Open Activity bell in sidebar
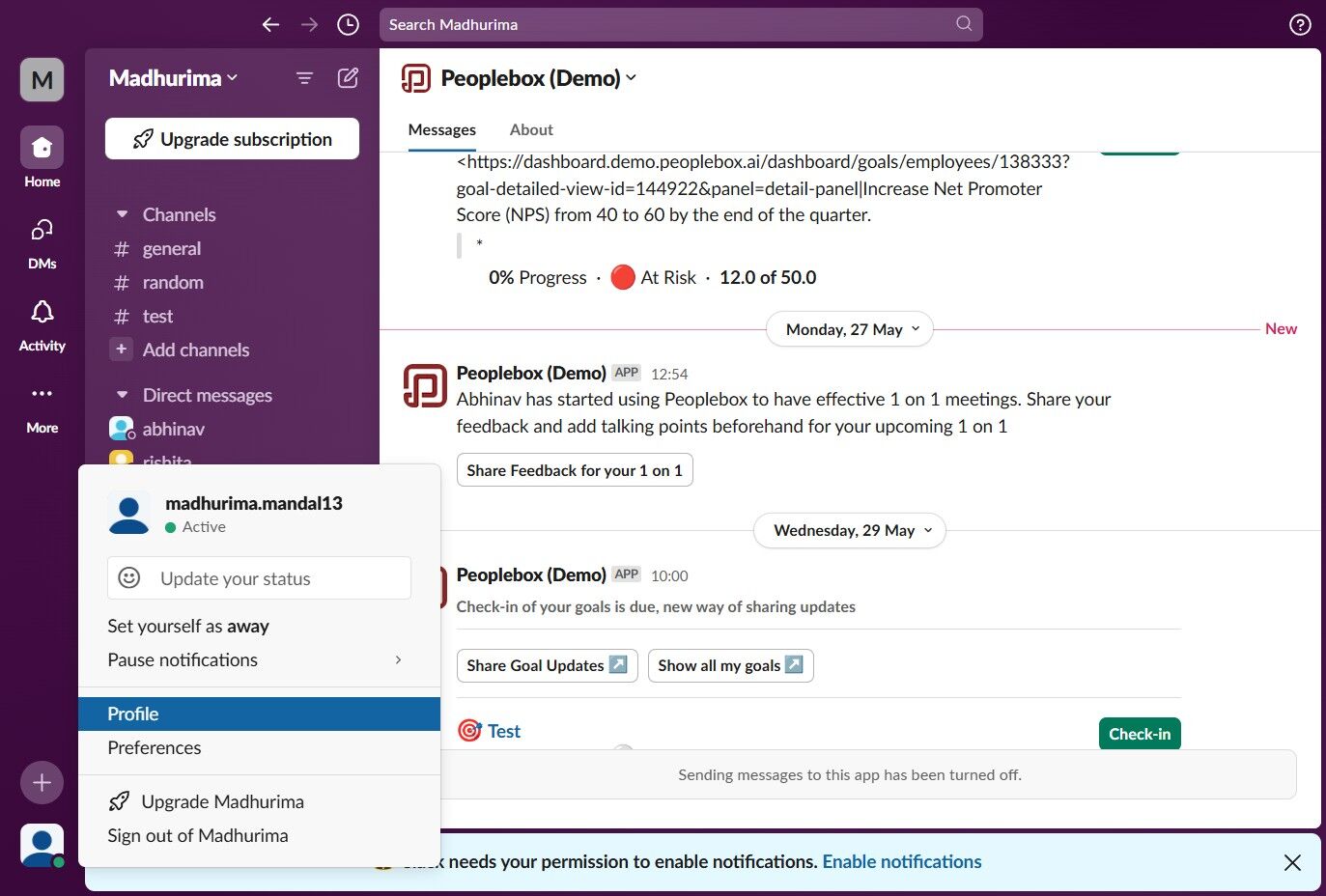This screenshot has width=1326, height=896. click(x=42, y=324)
